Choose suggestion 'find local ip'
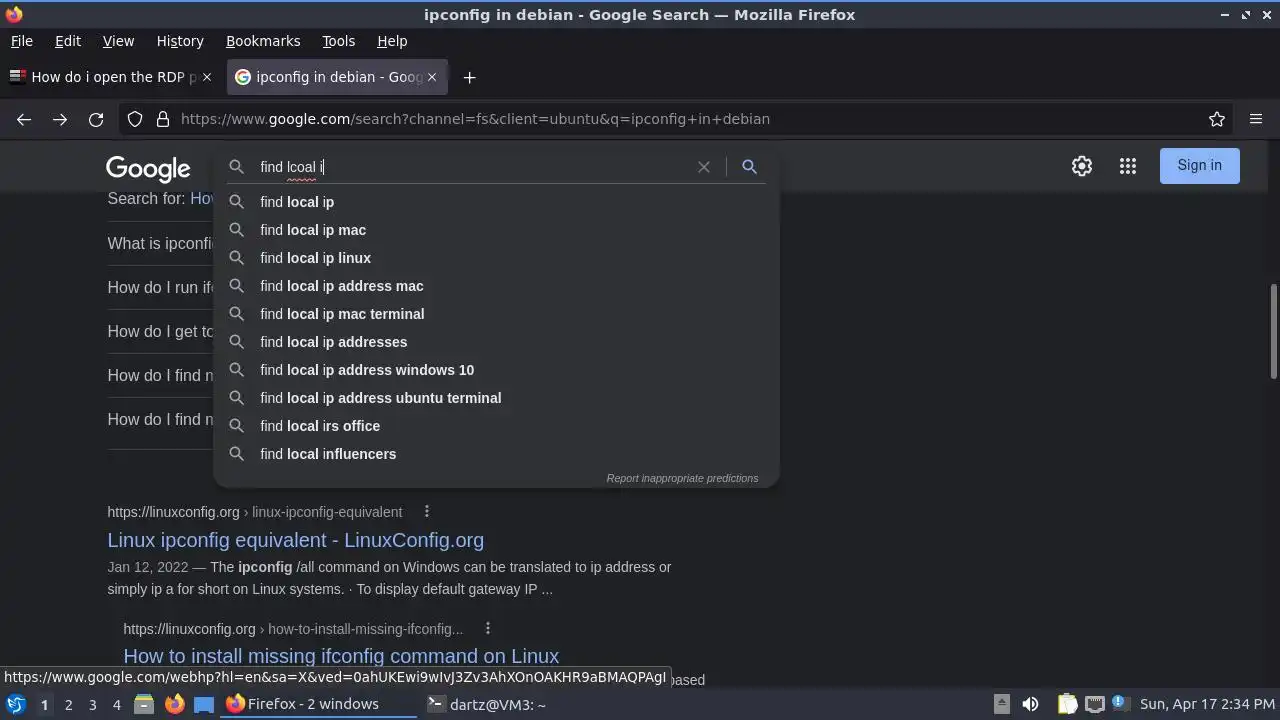Screen dimensions: 1280x720 click(496, 202)
